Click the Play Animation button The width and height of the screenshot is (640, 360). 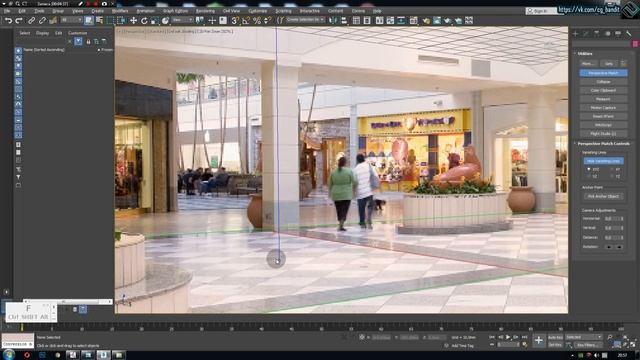[x=508, y=337]
